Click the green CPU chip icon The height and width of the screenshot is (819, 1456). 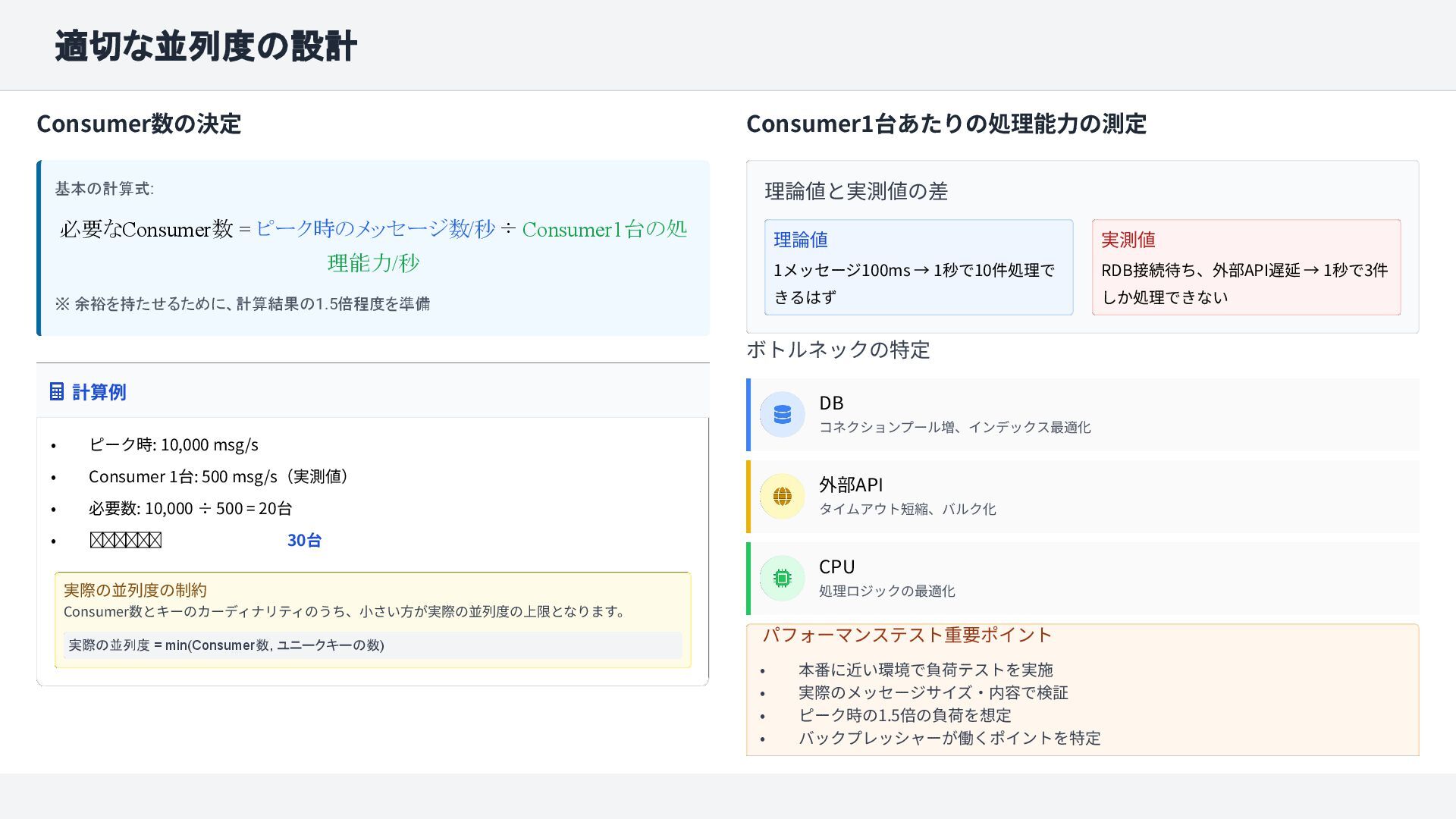(782, 579)
